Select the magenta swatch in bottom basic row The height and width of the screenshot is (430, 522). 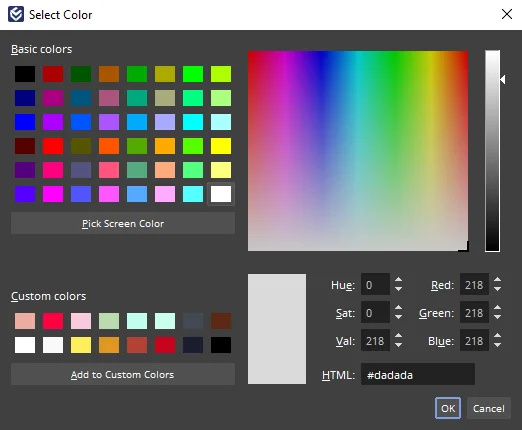tap(53, 194)
